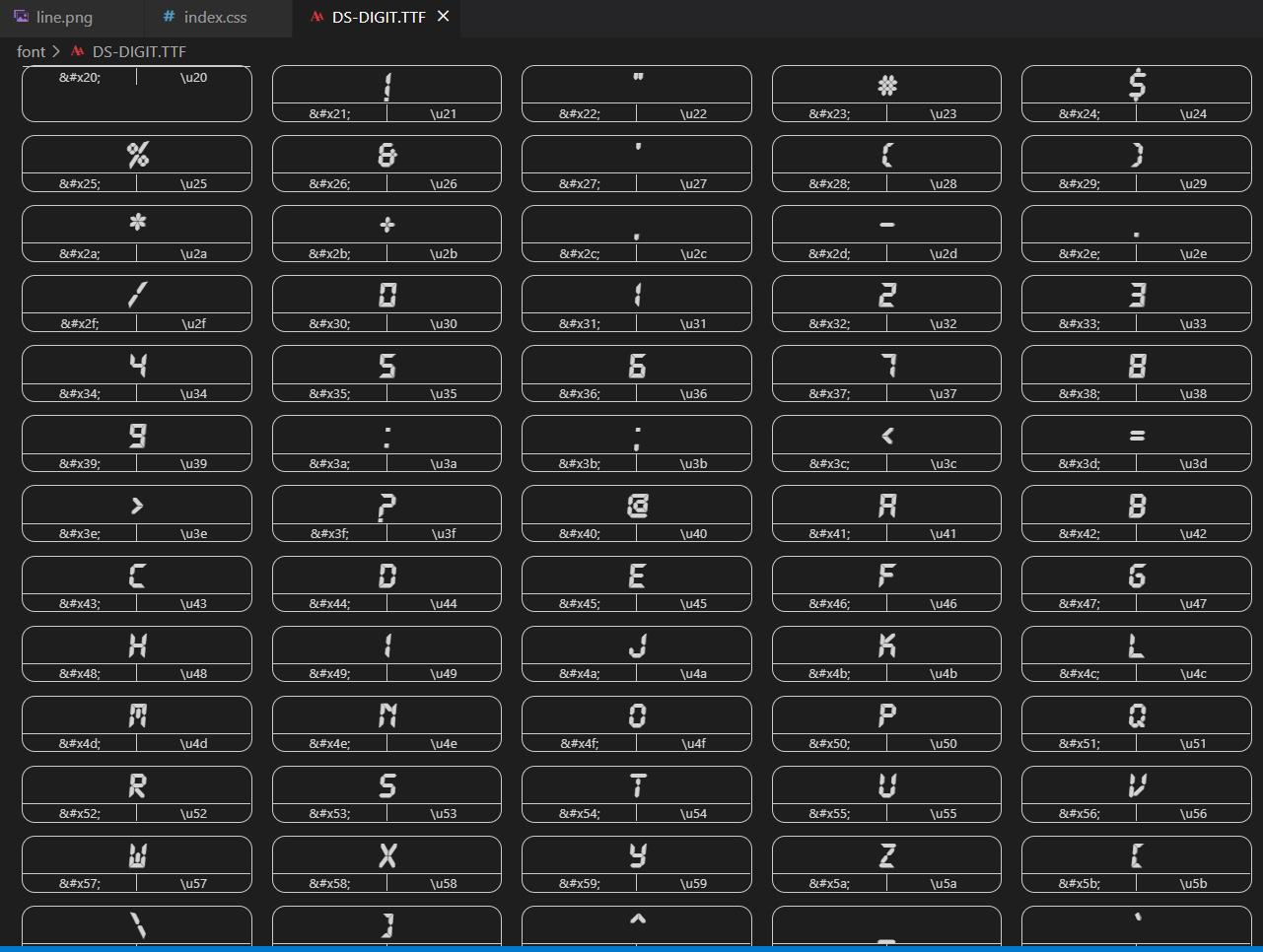Click the CSS hash icon on index.css tab
The image size is (1263, 952).
click(x=170, y=17)
